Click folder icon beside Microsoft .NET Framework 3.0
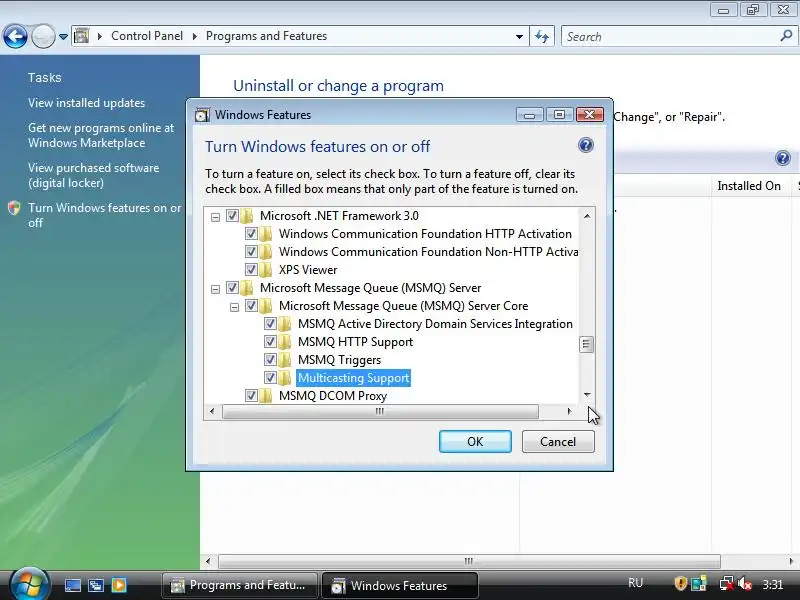The width and height of the screenshot is (800, 600). [246, 216]
